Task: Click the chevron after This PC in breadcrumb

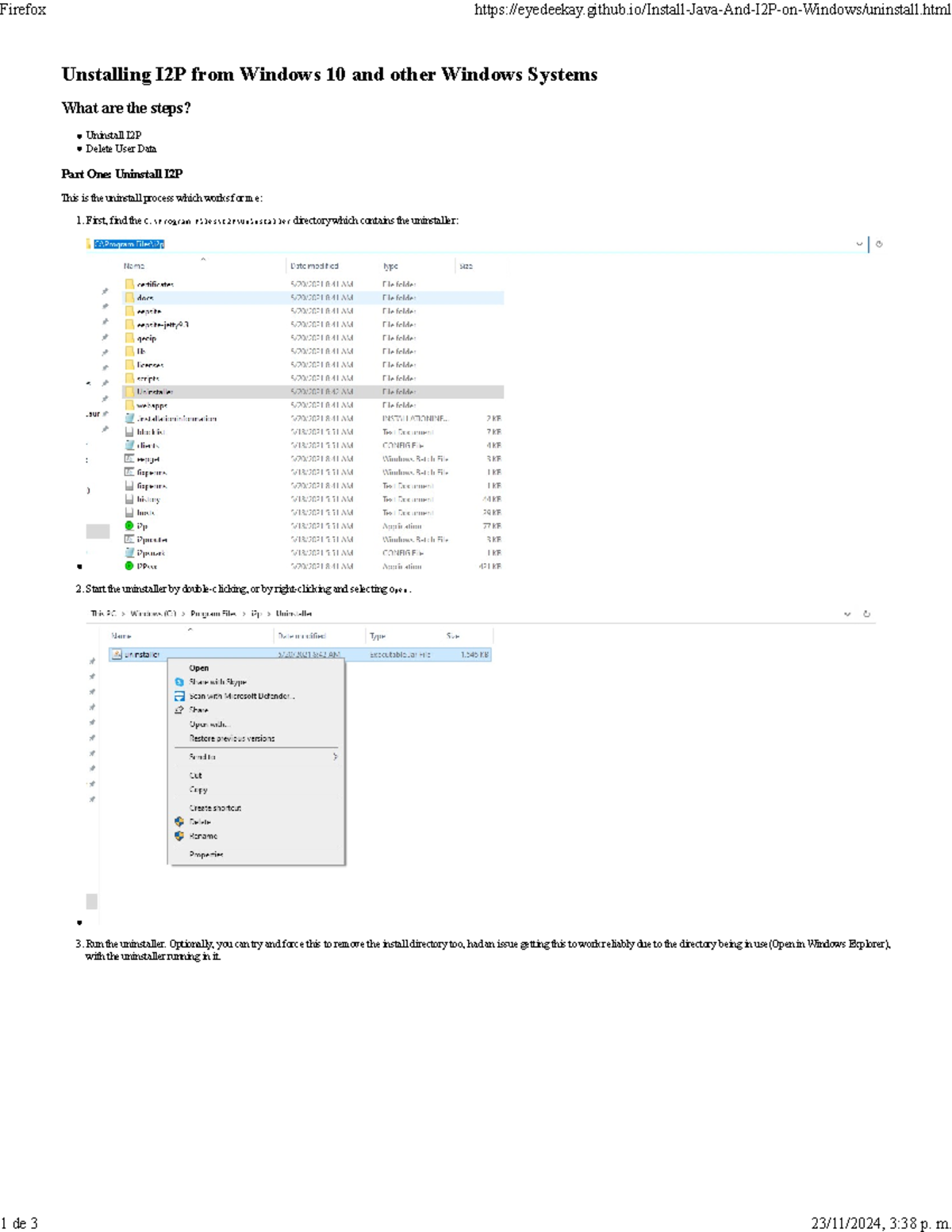Action: 123,614
